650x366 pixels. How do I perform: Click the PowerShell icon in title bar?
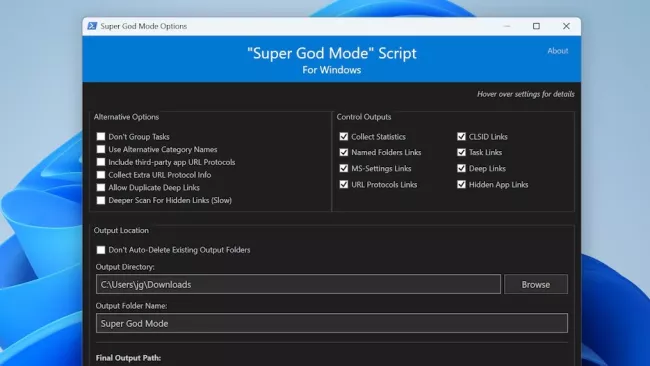tap(92, 26)
